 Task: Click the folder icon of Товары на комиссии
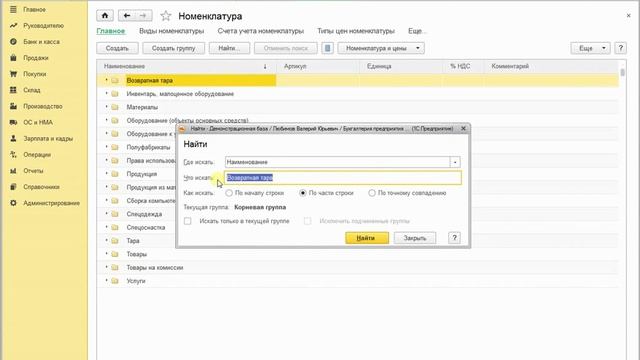point(115,267)
